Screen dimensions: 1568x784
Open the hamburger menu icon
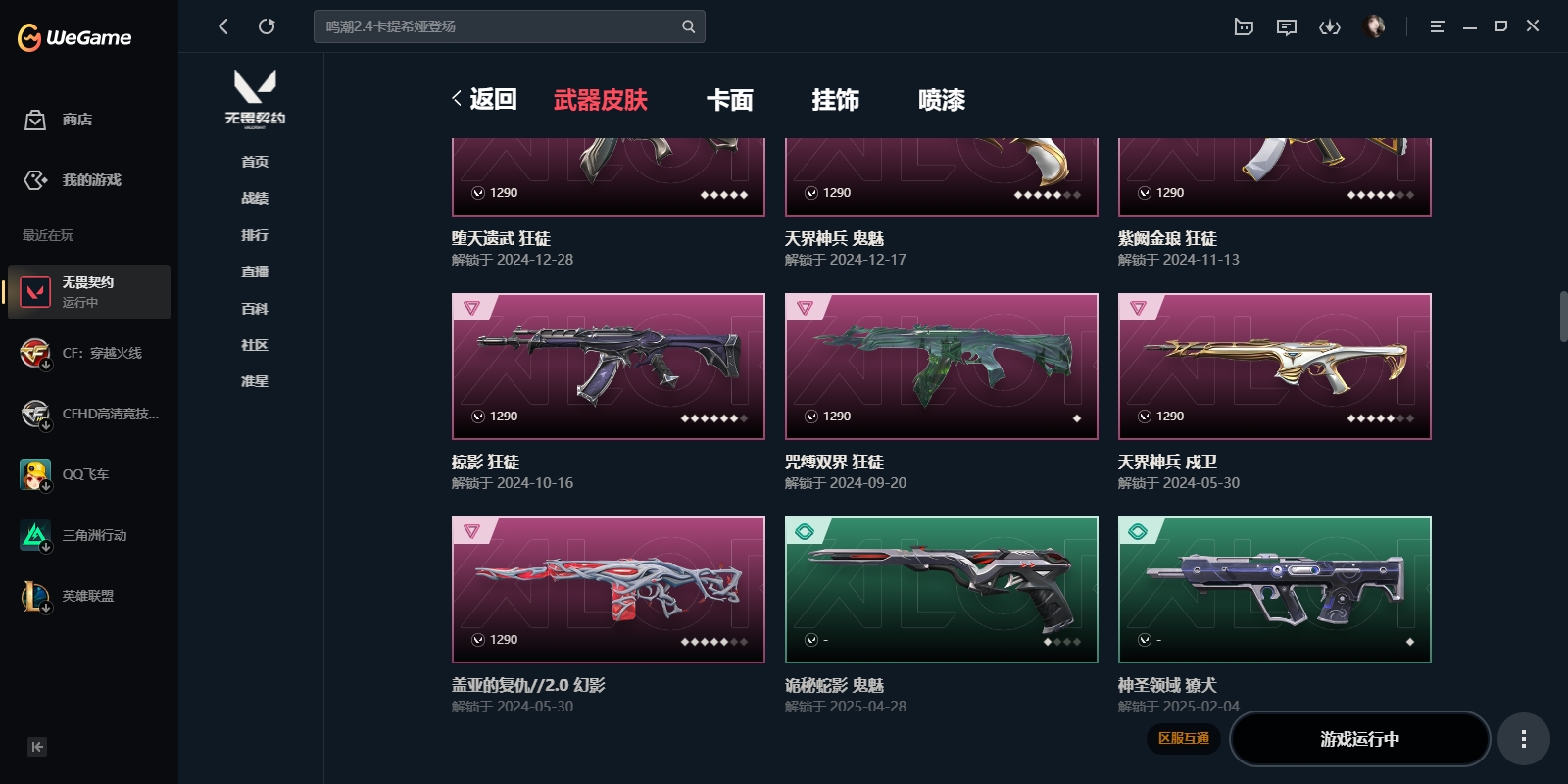tap(1437, 26)
